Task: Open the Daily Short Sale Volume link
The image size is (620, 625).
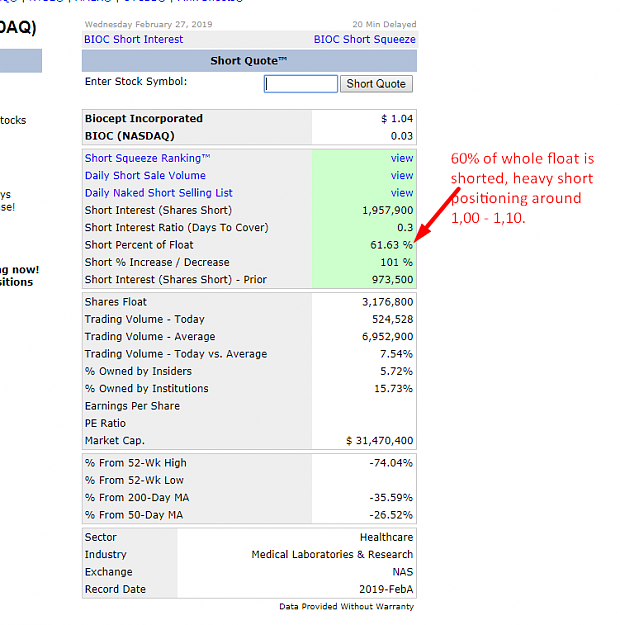Action: pyautogui.click(x=145, y=176)
